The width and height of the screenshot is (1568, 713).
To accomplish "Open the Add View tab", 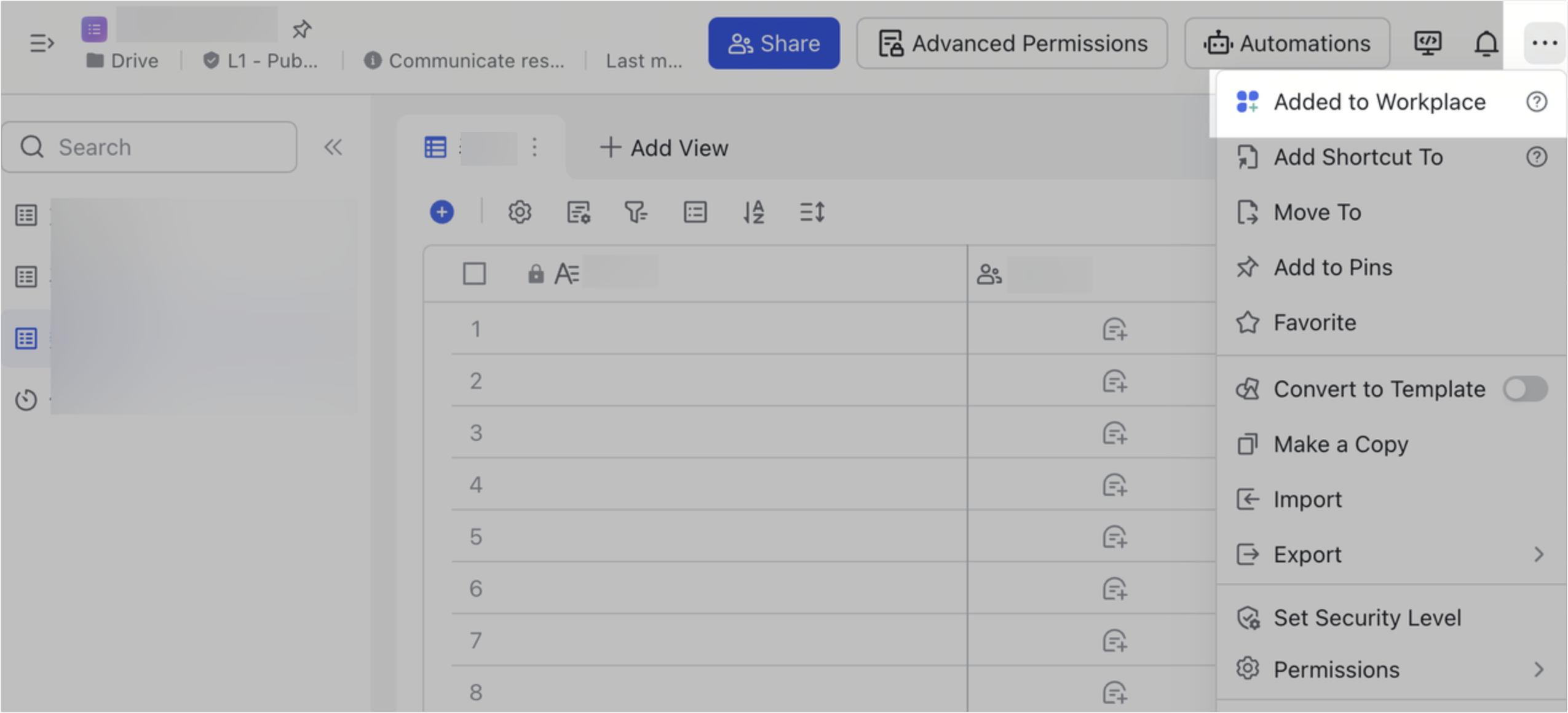I will (663, 148).
